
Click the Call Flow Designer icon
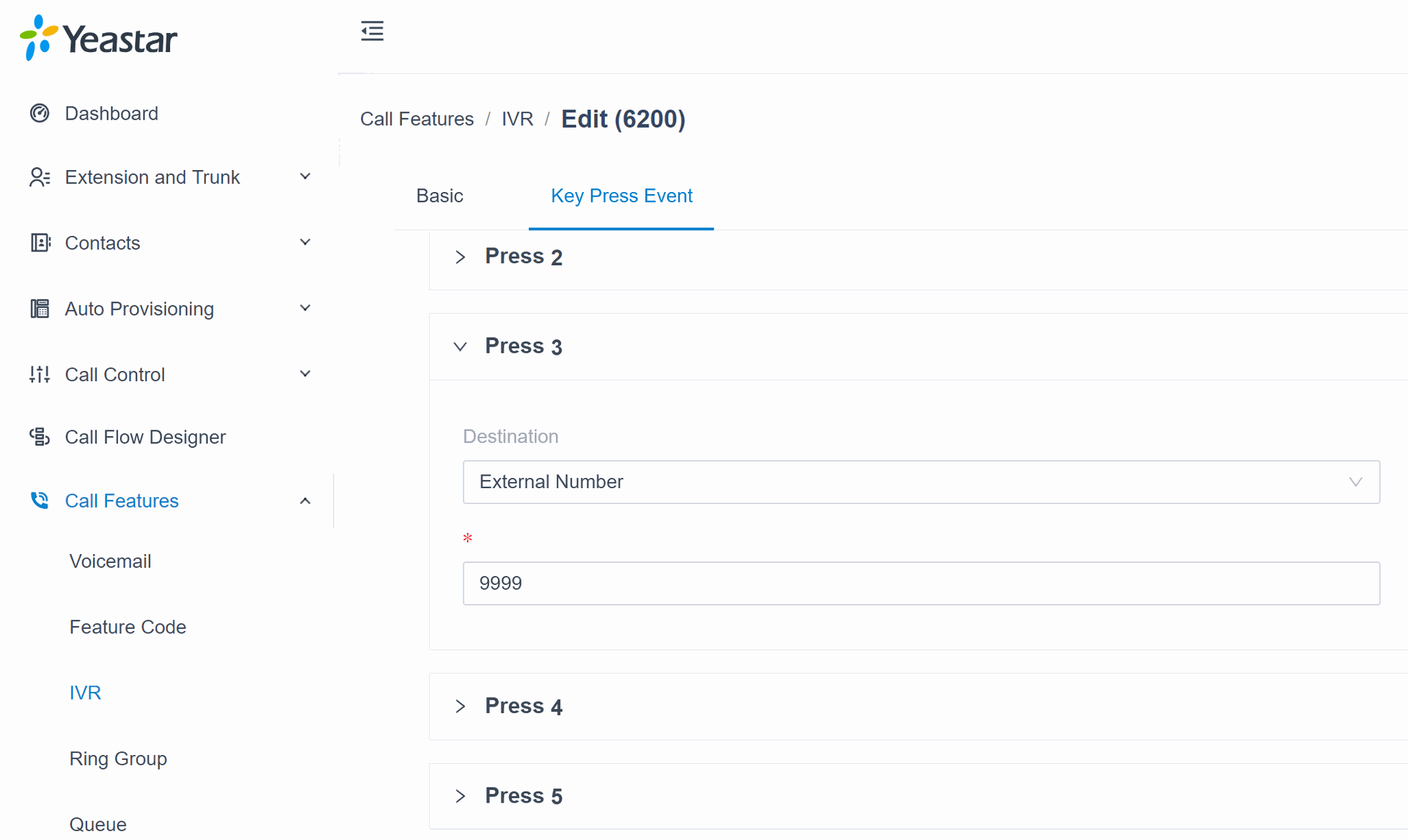tap(40, 437)
